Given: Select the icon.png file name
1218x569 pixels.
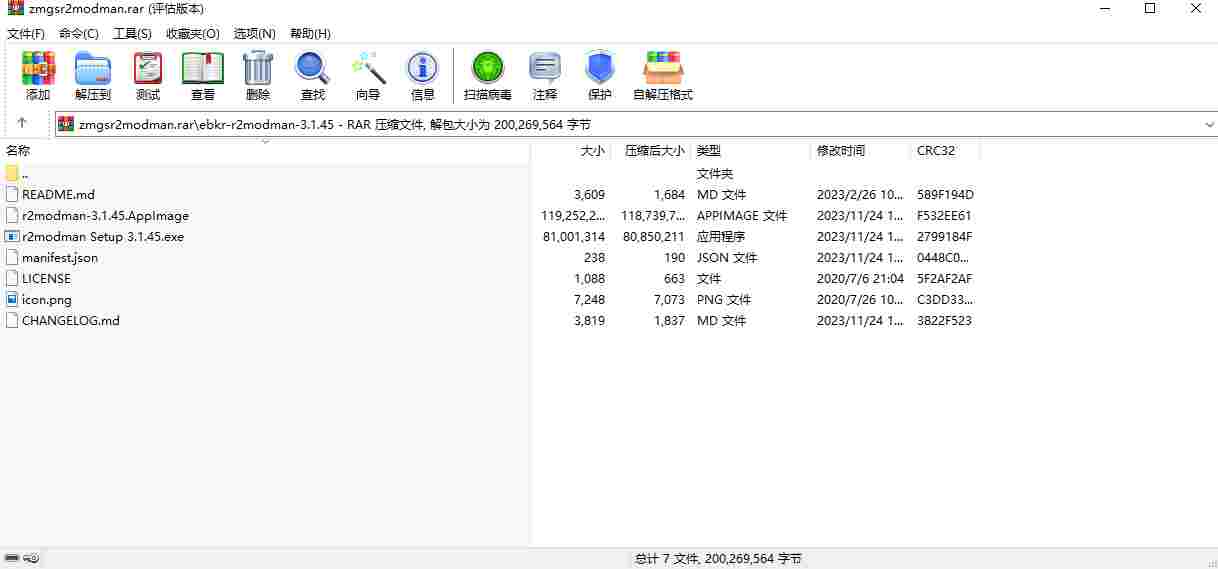Looking at the screenshot, I should 47,299.
